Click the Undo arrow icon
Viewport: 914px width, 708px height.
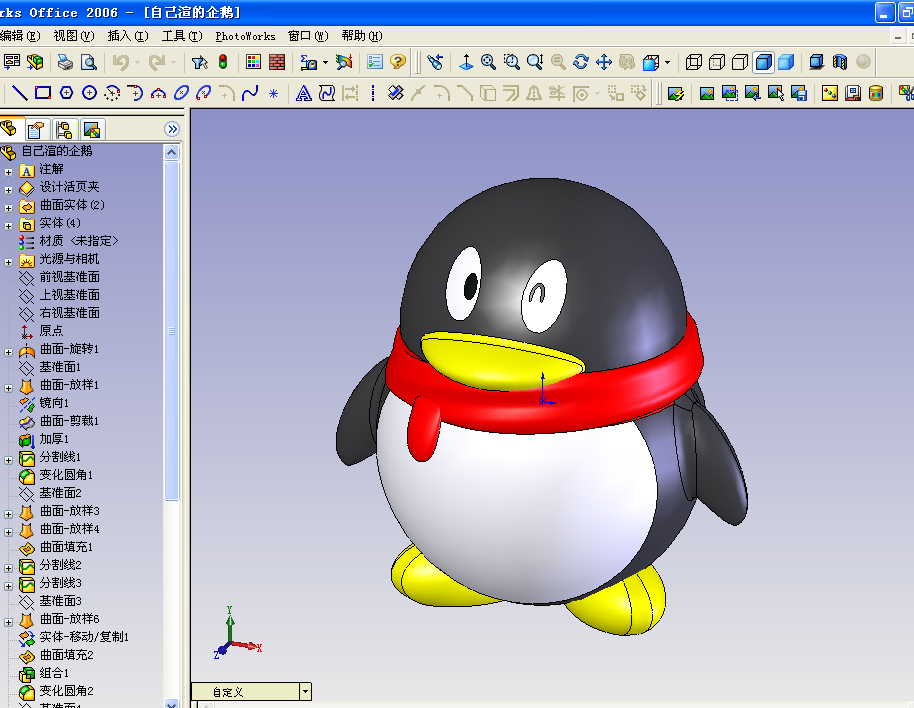click(121, 62)
